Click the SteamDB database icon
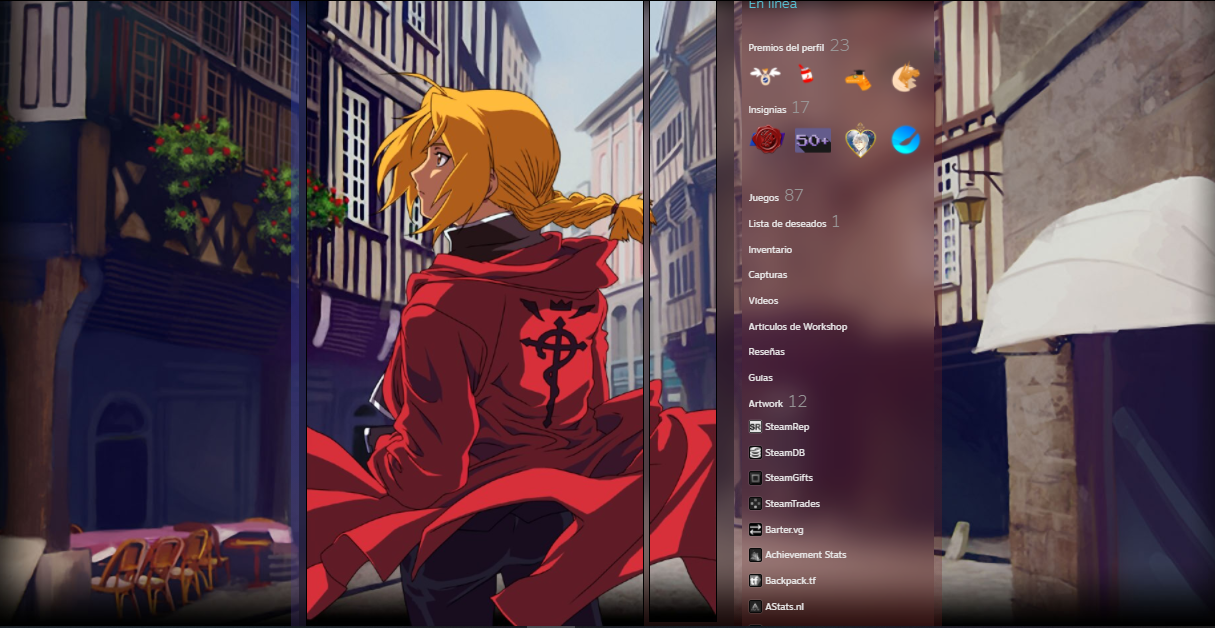 click(755, 452)
